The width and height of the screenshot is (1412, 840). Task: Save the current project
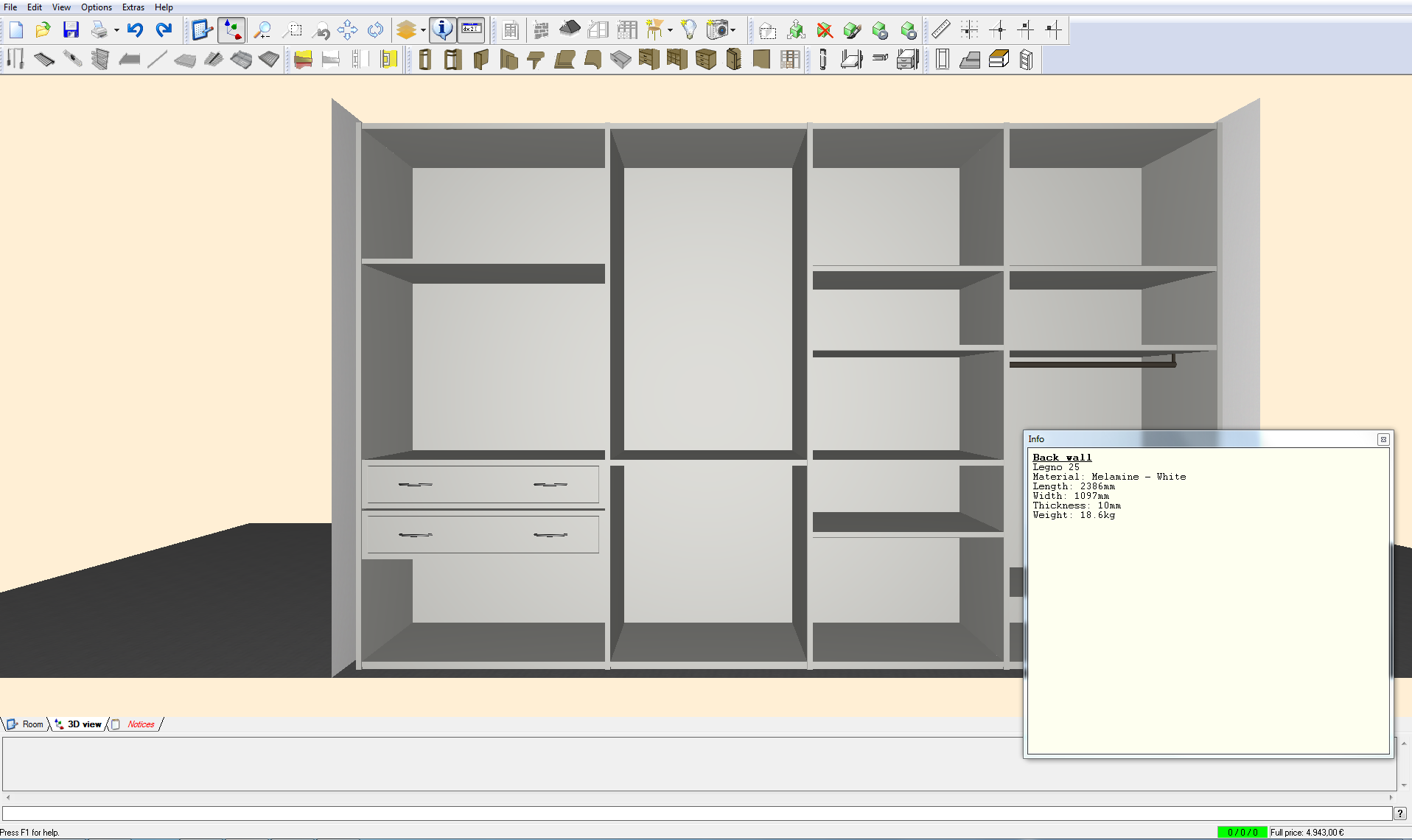click(x=71, y=29)
